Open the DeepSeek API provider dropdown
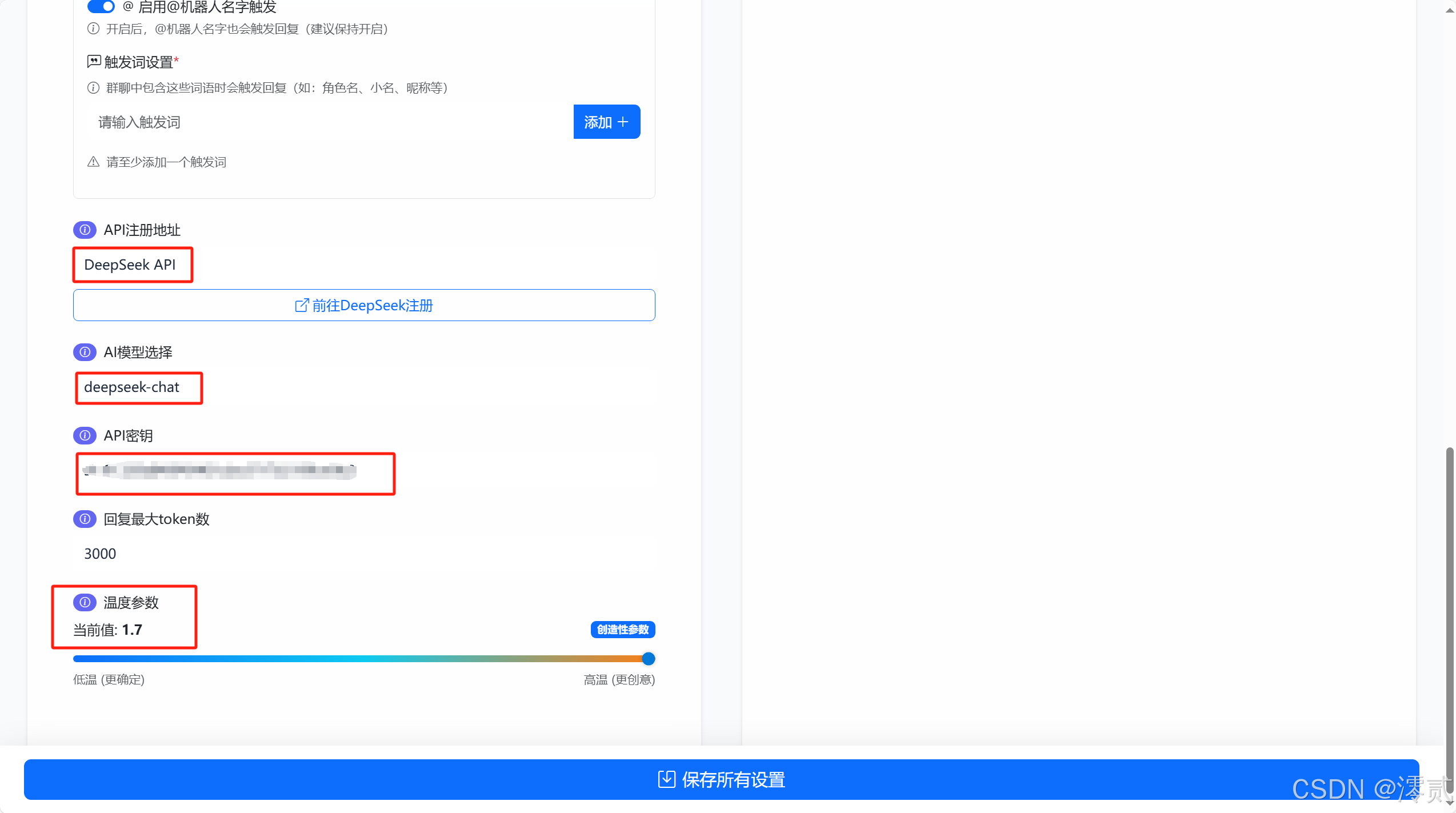This screenshot has width=1456, height=813. coord(363,265)
